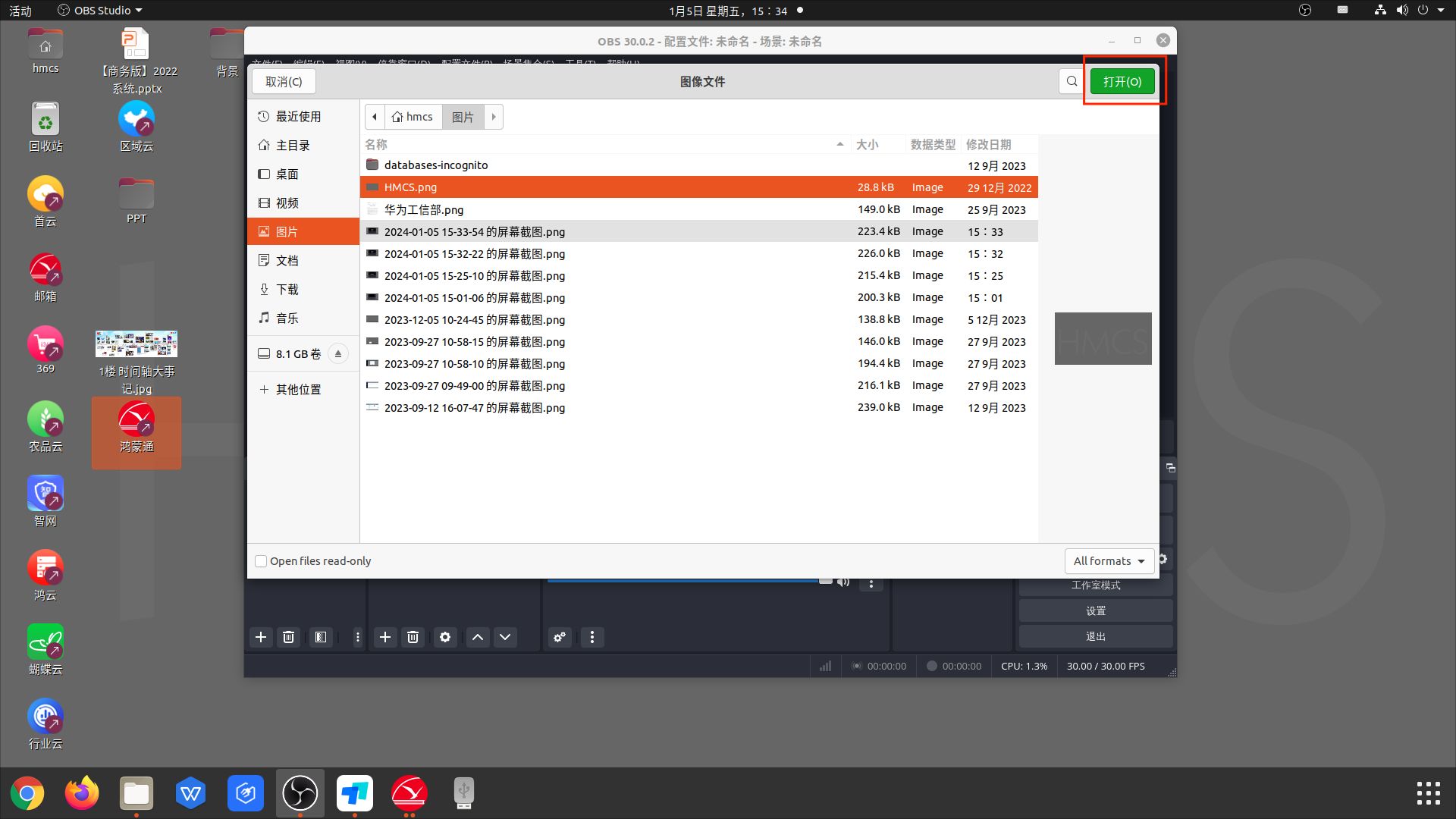Enable Open files read-only checkbox

click(x=261, y=561)
